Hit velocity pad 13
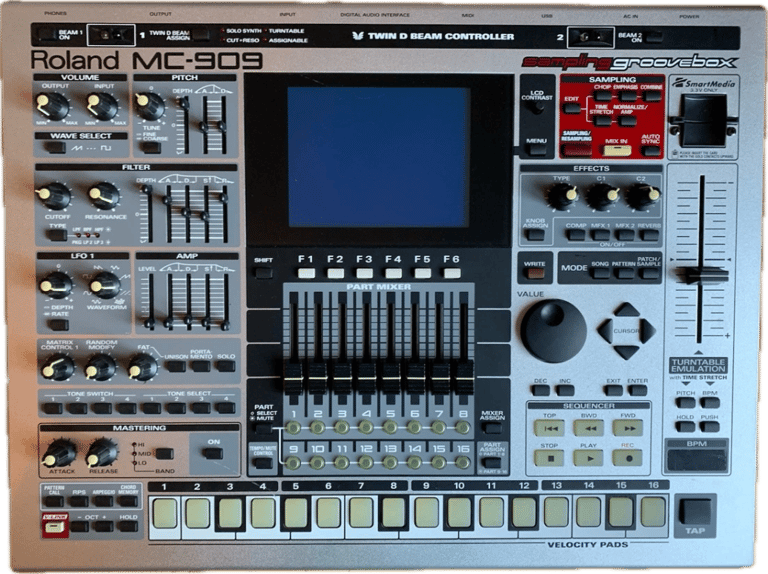The image size is (768, 574). click(556, 513)
